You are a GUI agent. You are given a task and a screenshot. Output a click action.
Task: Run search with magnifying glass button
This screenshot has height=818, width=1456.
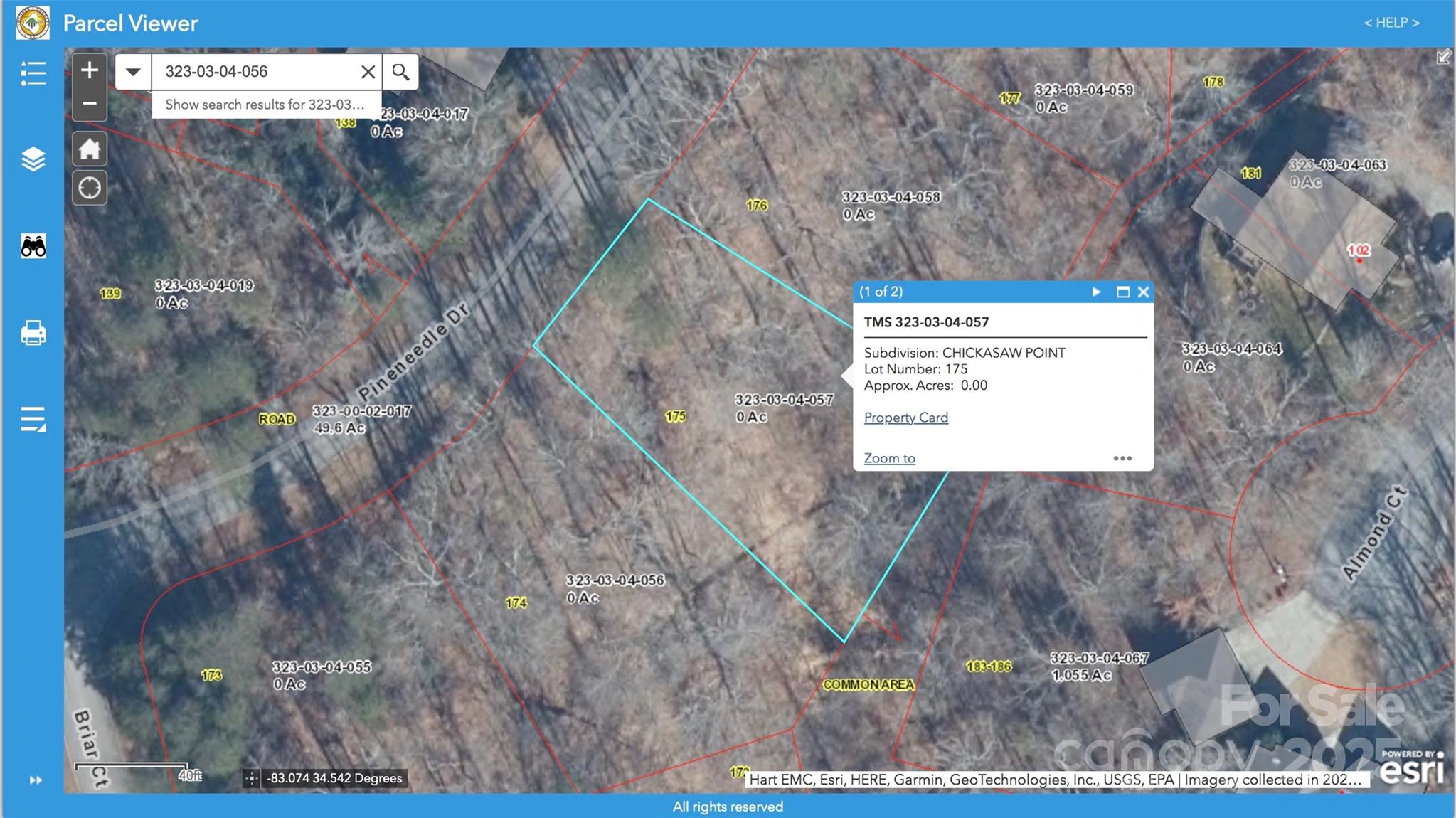click(400, 72)
